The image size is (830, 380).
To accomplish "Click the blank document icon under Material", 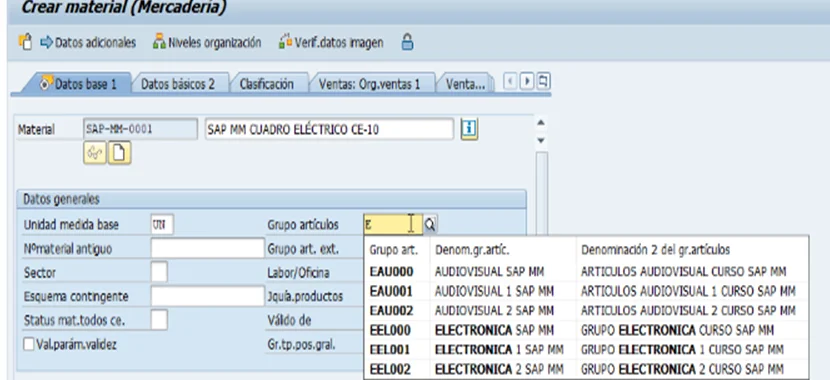I will [120, 153].
